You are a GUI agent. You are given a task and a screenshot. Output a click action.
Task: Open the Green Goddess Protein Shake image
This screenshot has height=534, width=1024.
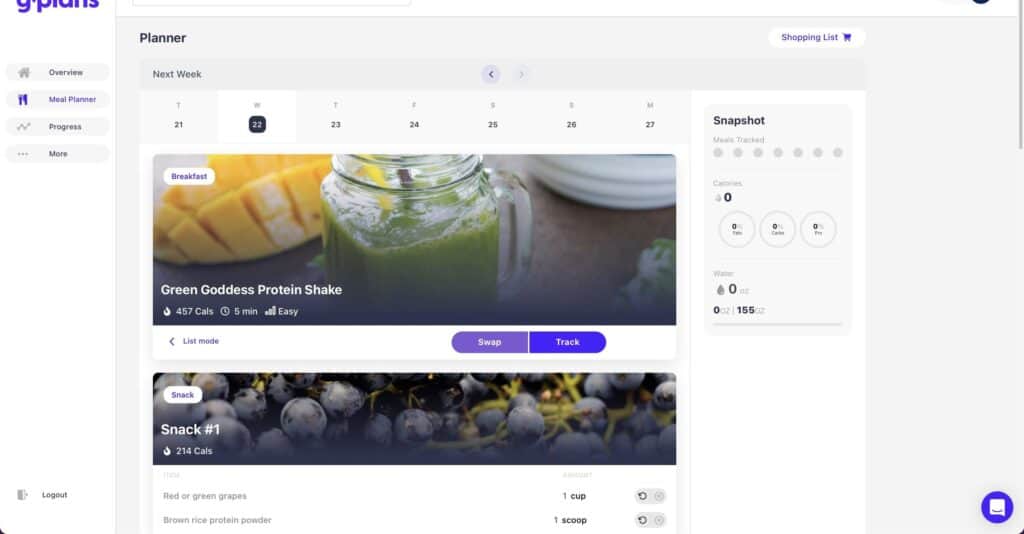point(415,240)
